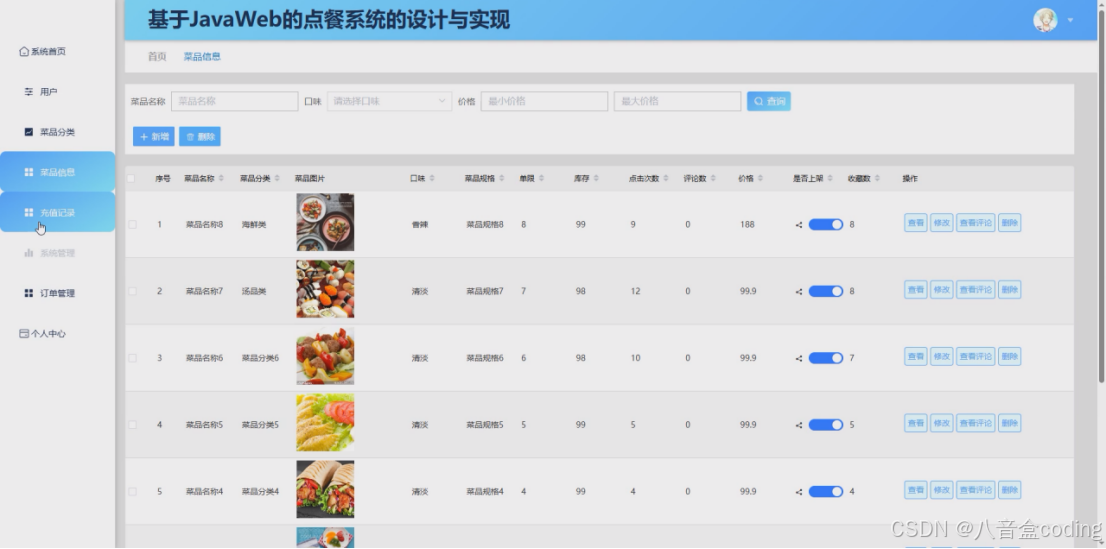Open the 请选择口味 dropdown

[389, 101]
